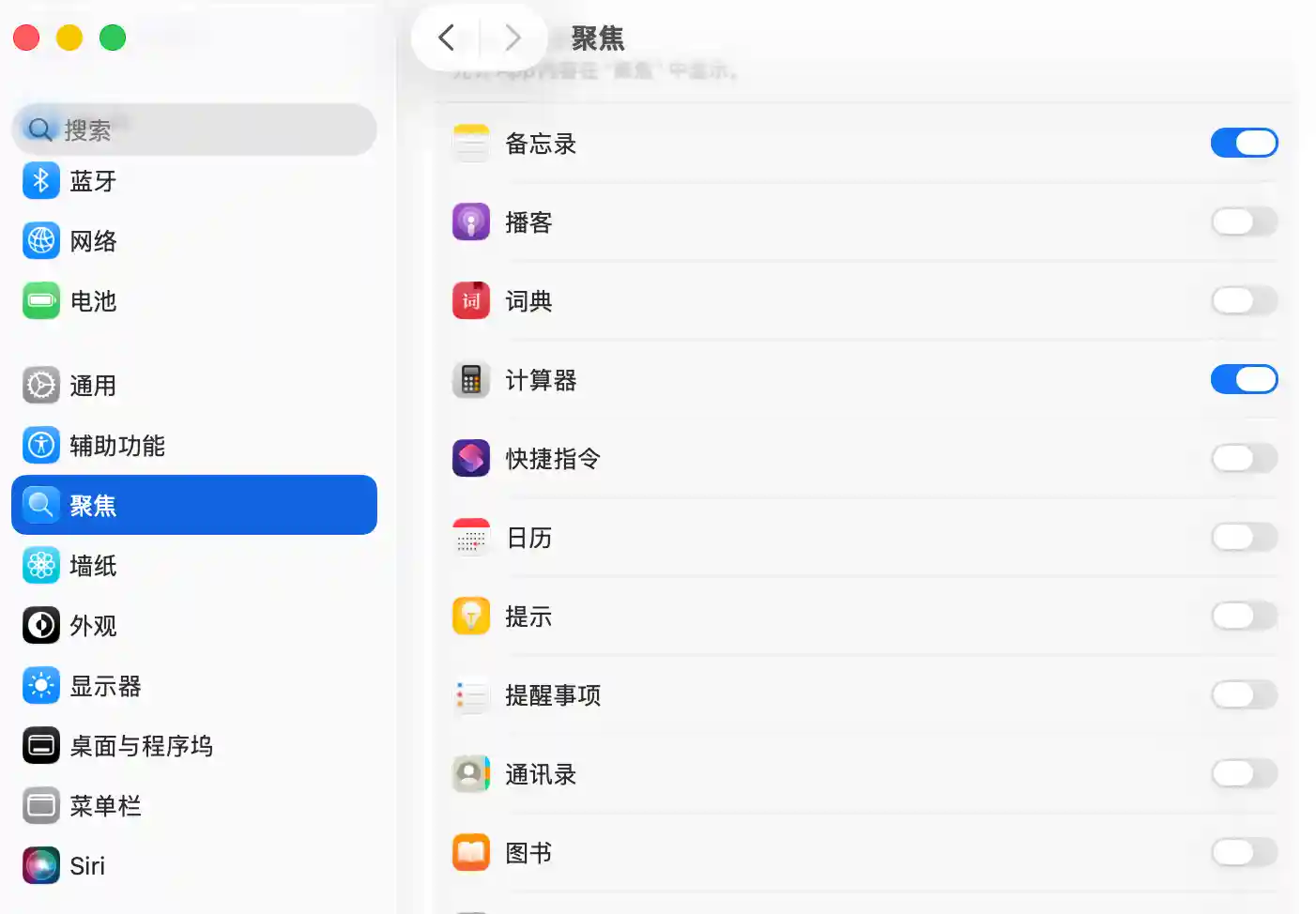
Task: Enable the 通讯录 (Contacts) toggle
Action: [x=1244, y=773]
